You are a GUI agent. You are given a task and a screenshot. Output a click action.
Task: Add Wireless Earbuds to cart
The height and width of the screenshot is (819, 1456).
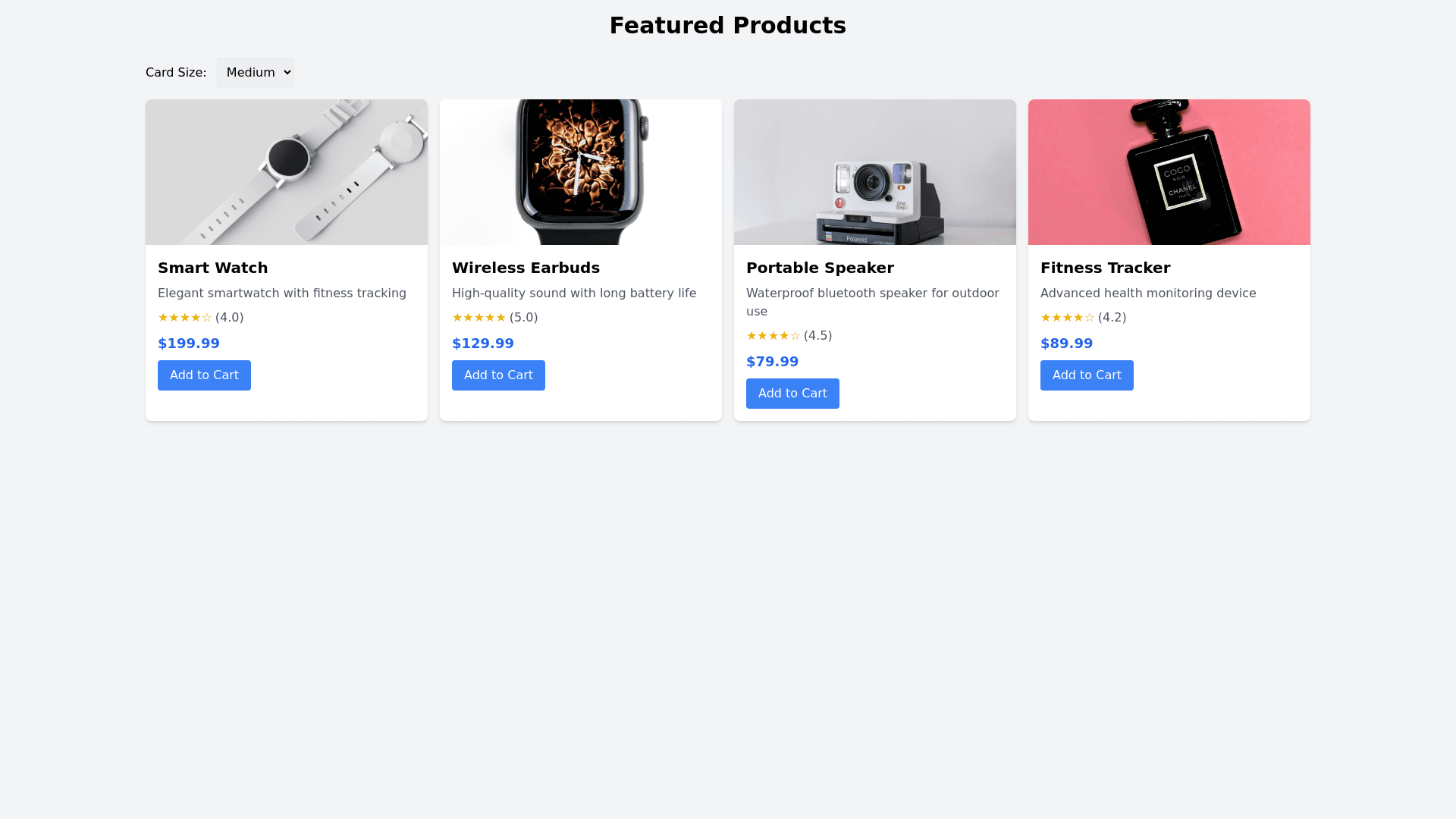pos(498,375)
